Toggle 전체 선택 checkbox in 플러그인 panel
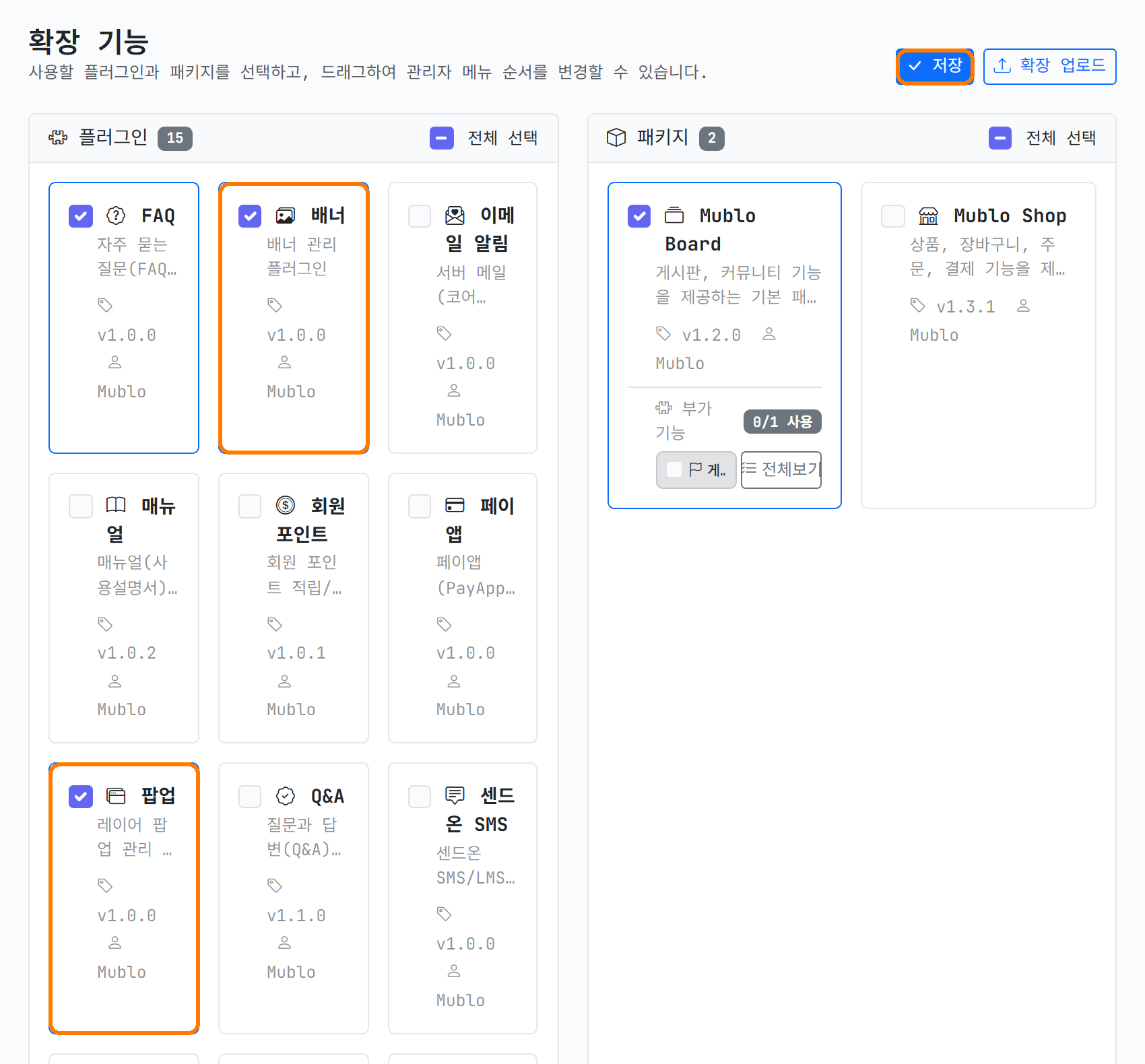 click(x=442, y=138)
